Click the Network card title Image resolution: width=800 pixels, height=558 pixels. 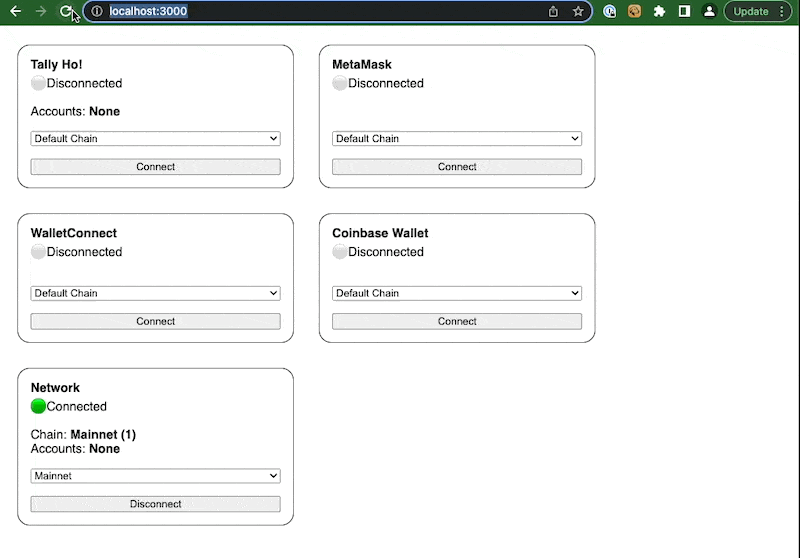[x=55, y=388]
